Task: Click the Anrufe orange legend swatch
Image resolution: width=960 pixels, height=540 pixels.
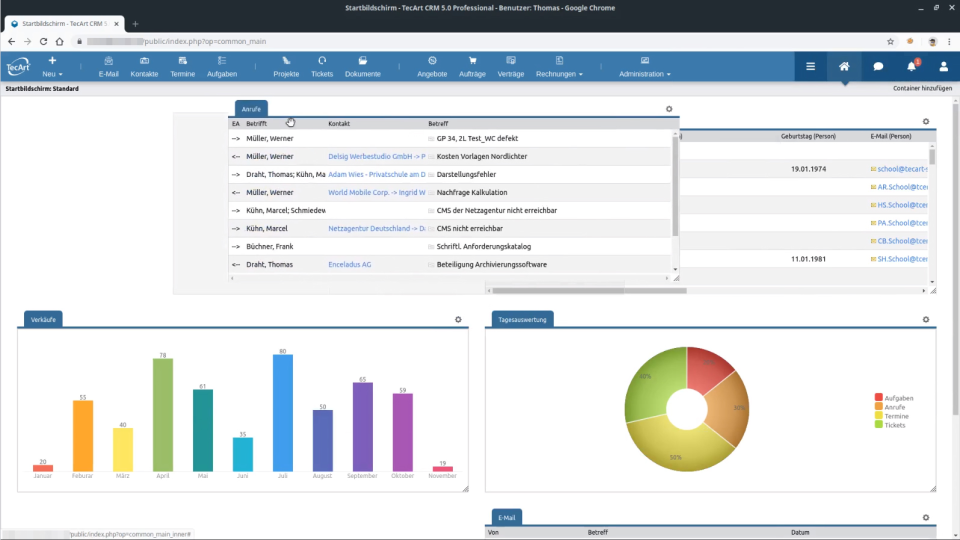Action: point(879,407)
